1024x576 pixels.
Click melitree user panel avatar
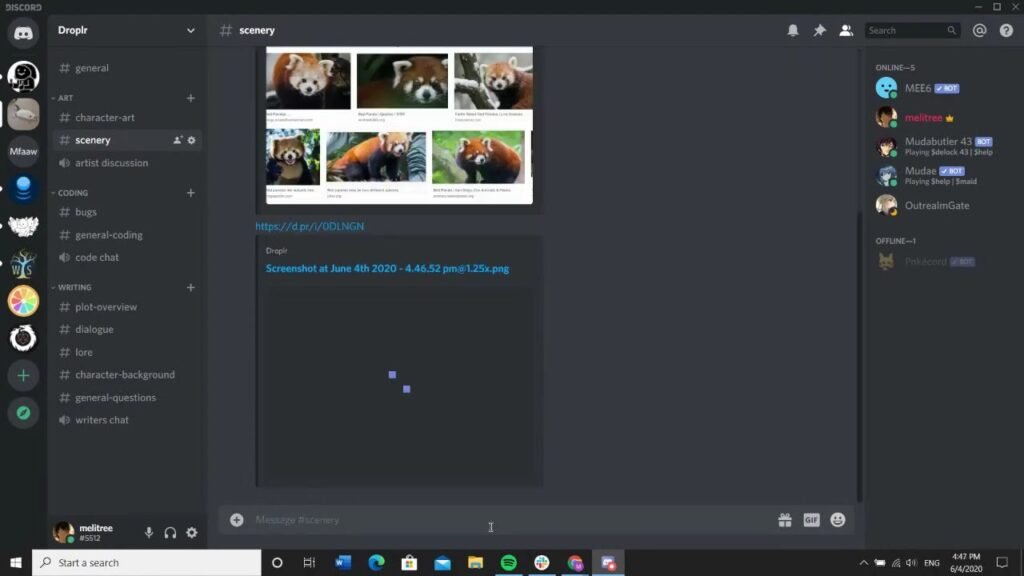63,532
